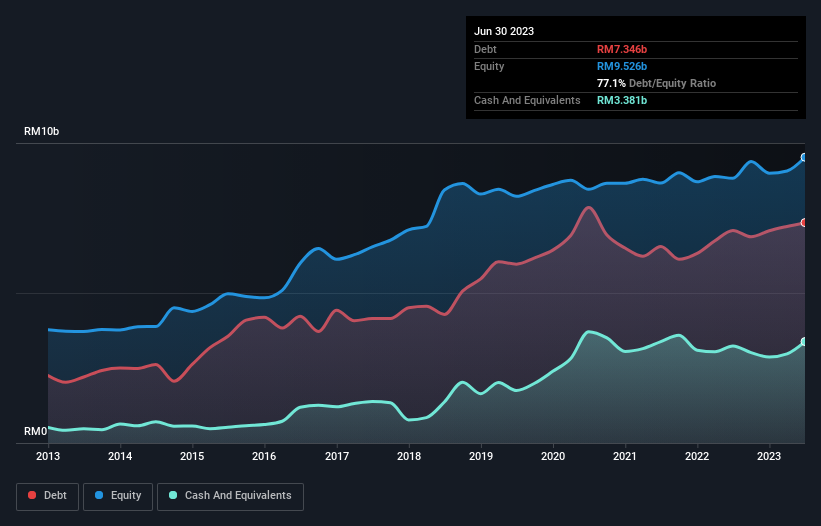Click the Cash And Equivalents endpoint marker

(804, 342)
